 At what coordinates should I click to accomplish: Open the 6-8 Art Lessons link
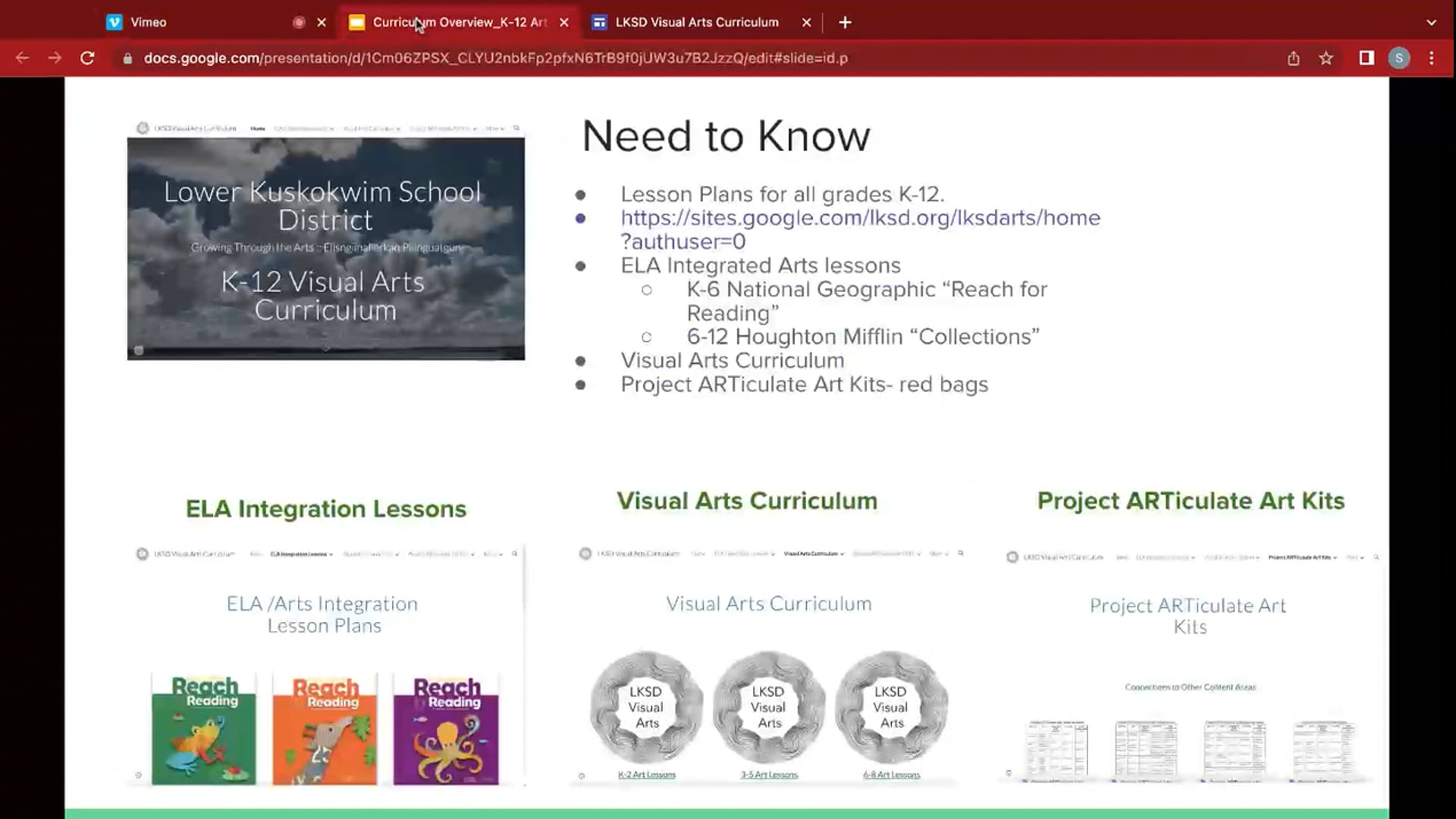tap(891, 775)
